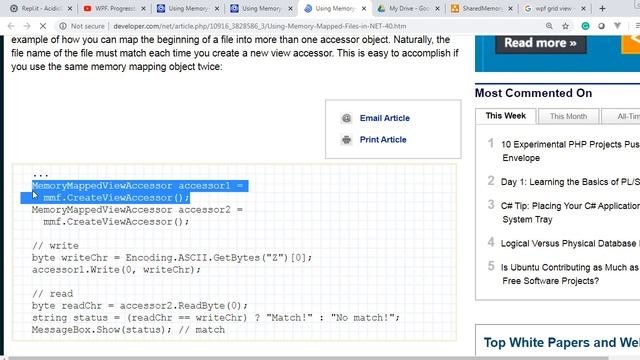Screen dimensions: 640x360
Task: Open 10 Experimental PHP Projects article
Action: [x=570, y=151]
